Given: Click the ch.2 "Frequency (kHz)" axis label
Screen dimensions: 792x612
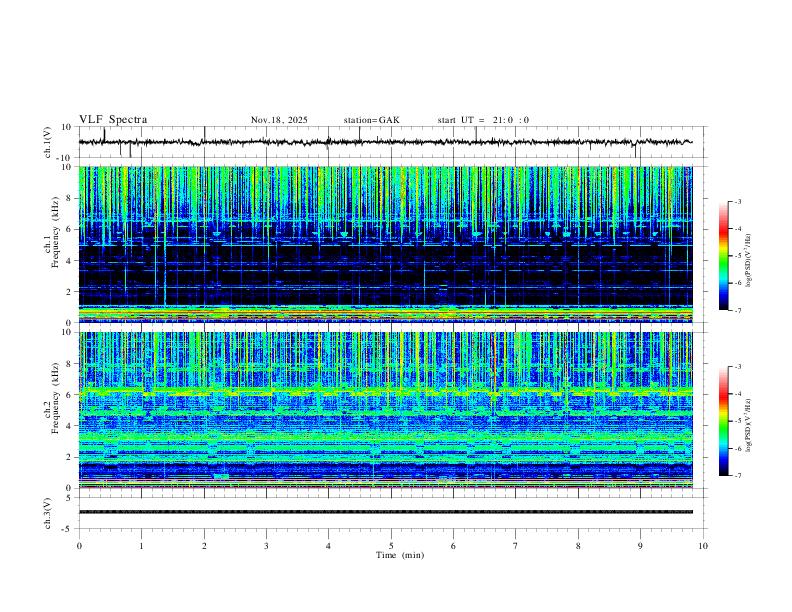Looking at the screenshot, I should coord(56,398).
